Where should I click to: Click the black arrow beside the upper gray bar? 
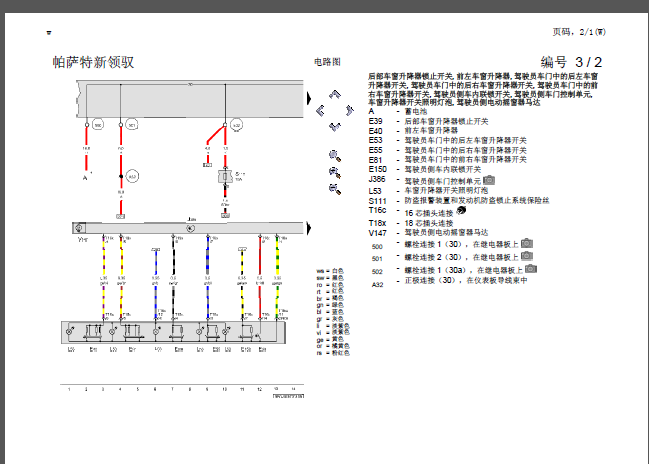309,99
